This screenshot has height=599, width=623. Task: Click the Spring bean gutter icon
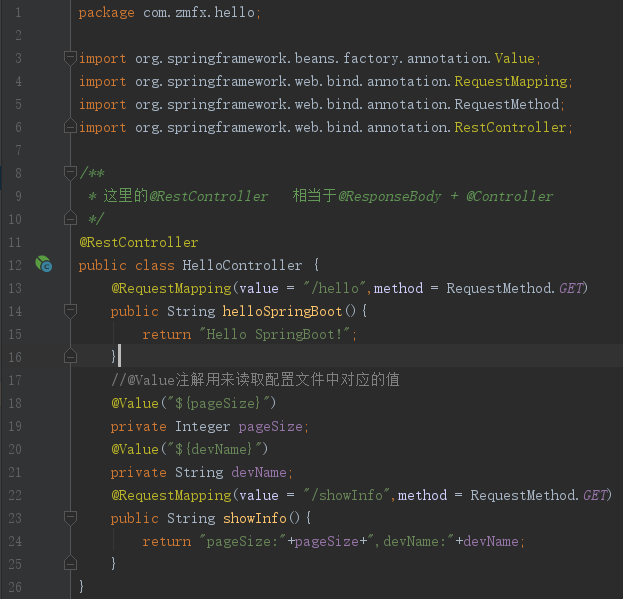click(x=44, y=264)
